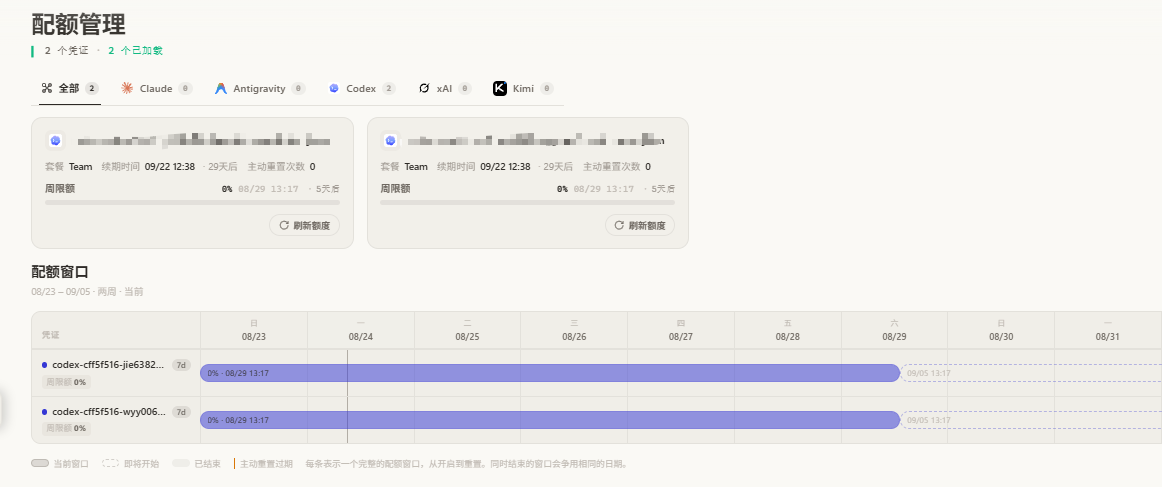This screenshot has height=487, width=1162.
Task: Click the xAI logo icon
Action: pyautogui.click(x=424, y=88)
